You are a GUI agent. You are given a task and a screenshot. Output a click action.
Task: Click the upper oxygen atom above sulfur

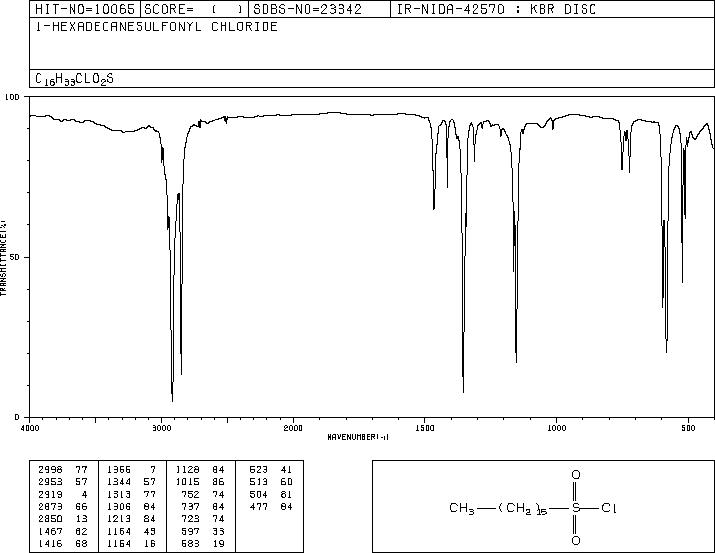[x=575, y=475]
